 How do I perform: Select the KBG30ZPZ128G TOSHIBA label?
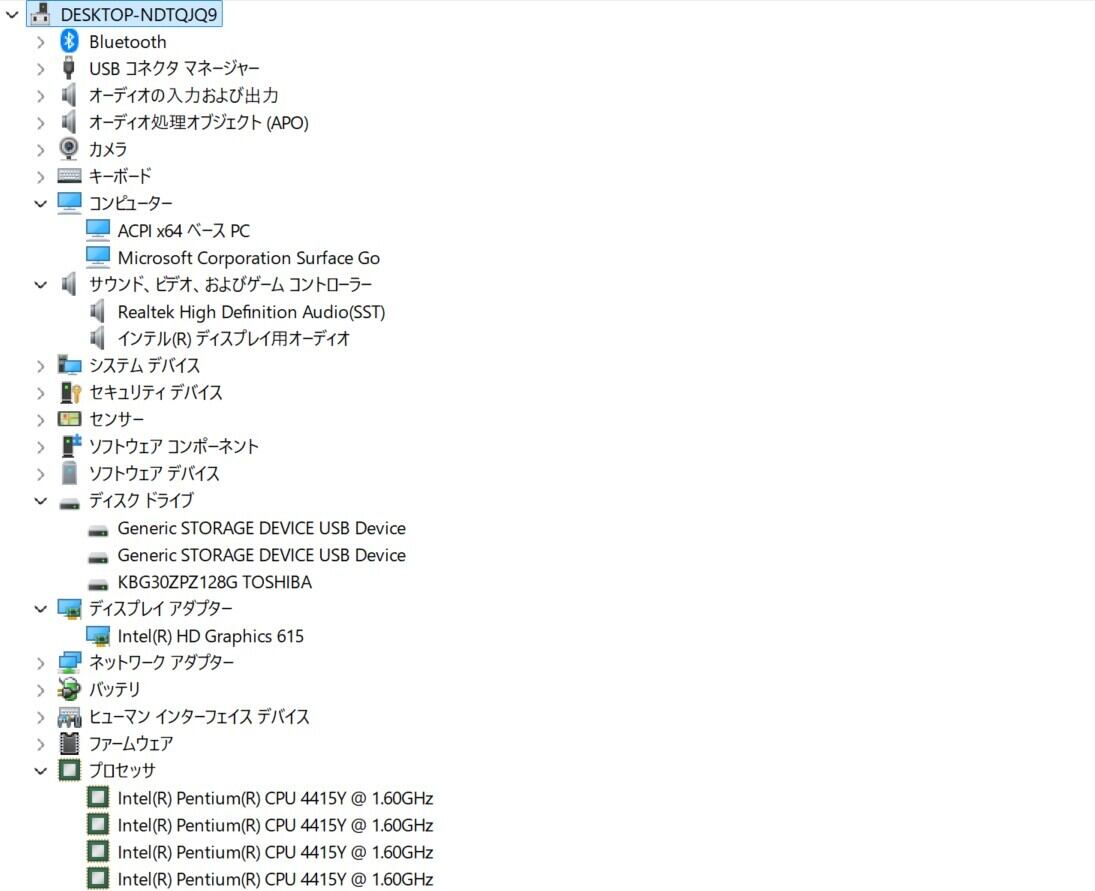214,582
